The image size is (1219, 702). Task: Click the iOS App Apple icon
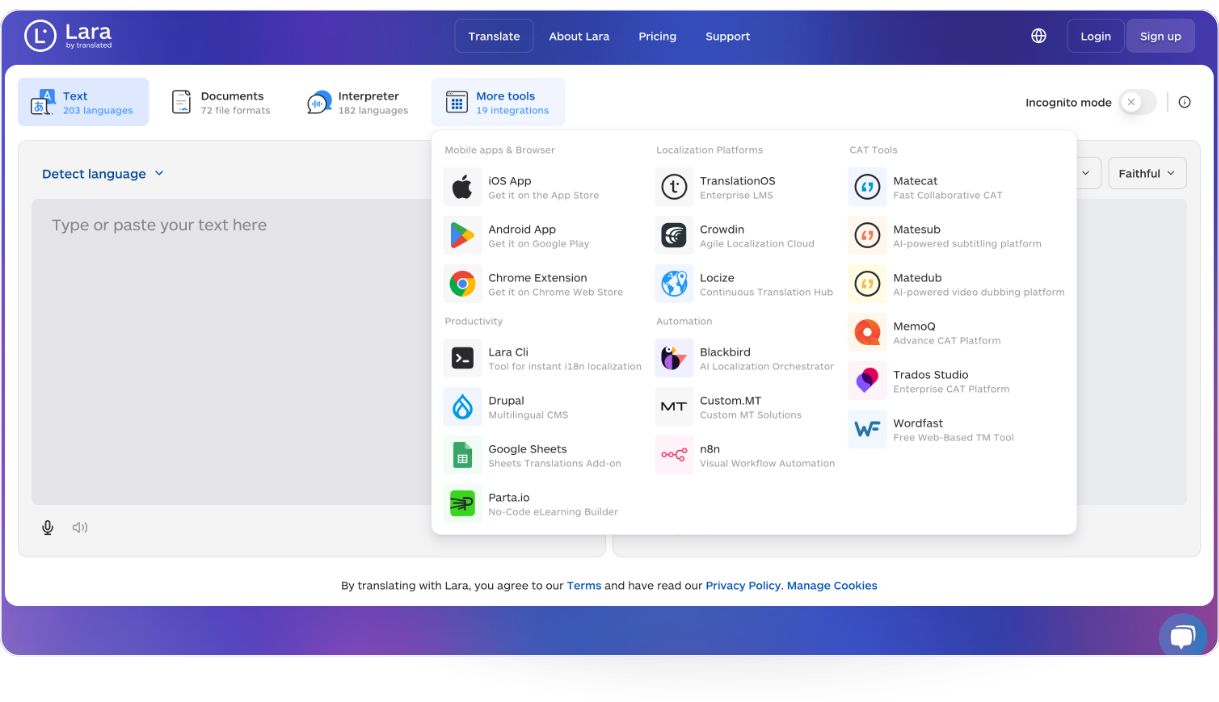point(462,187)
